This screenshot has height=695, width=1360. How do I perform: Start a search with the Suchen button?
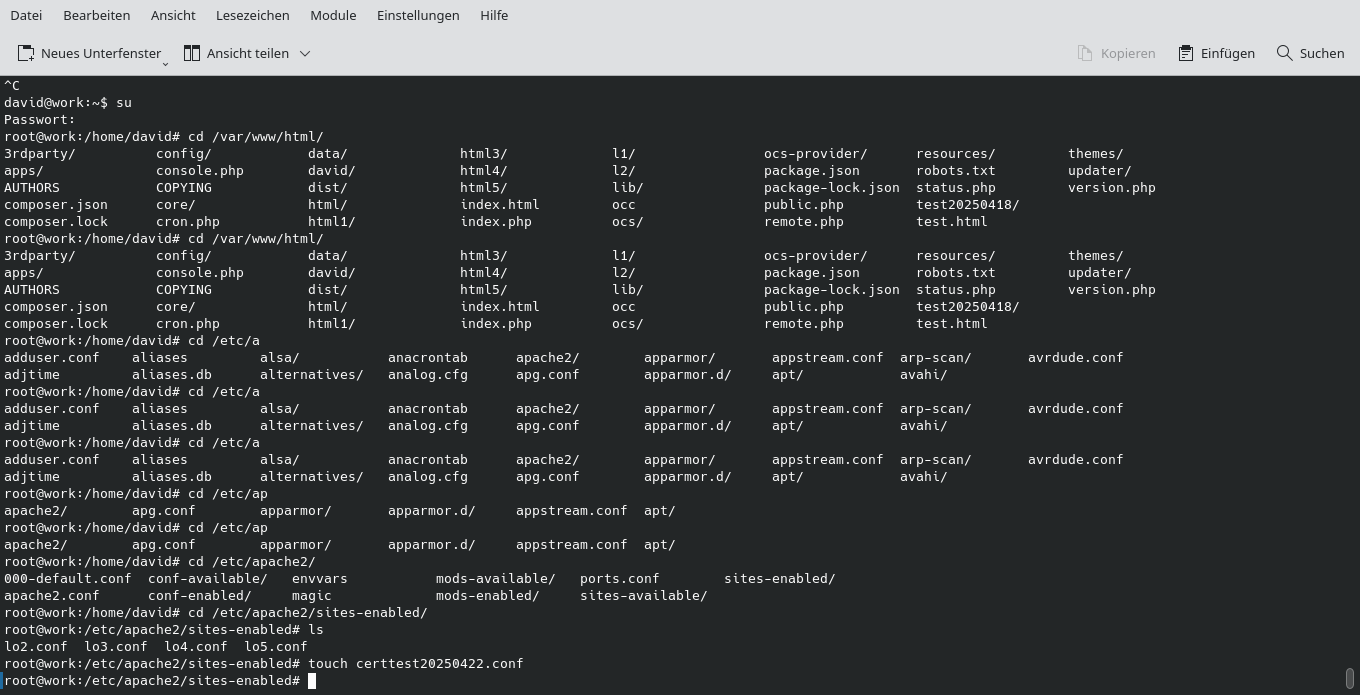1310,52
